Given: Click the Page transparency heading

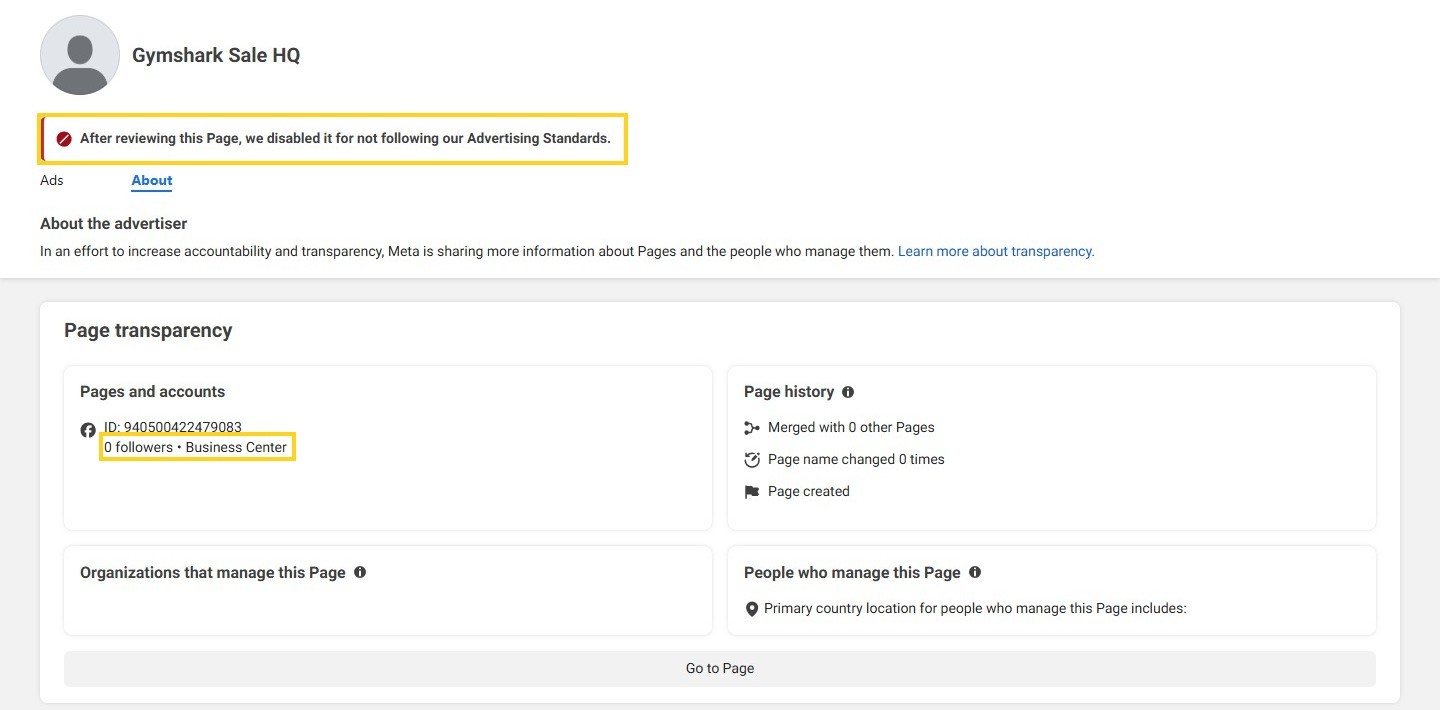Looking at the screenshot, I should point(148,330).
